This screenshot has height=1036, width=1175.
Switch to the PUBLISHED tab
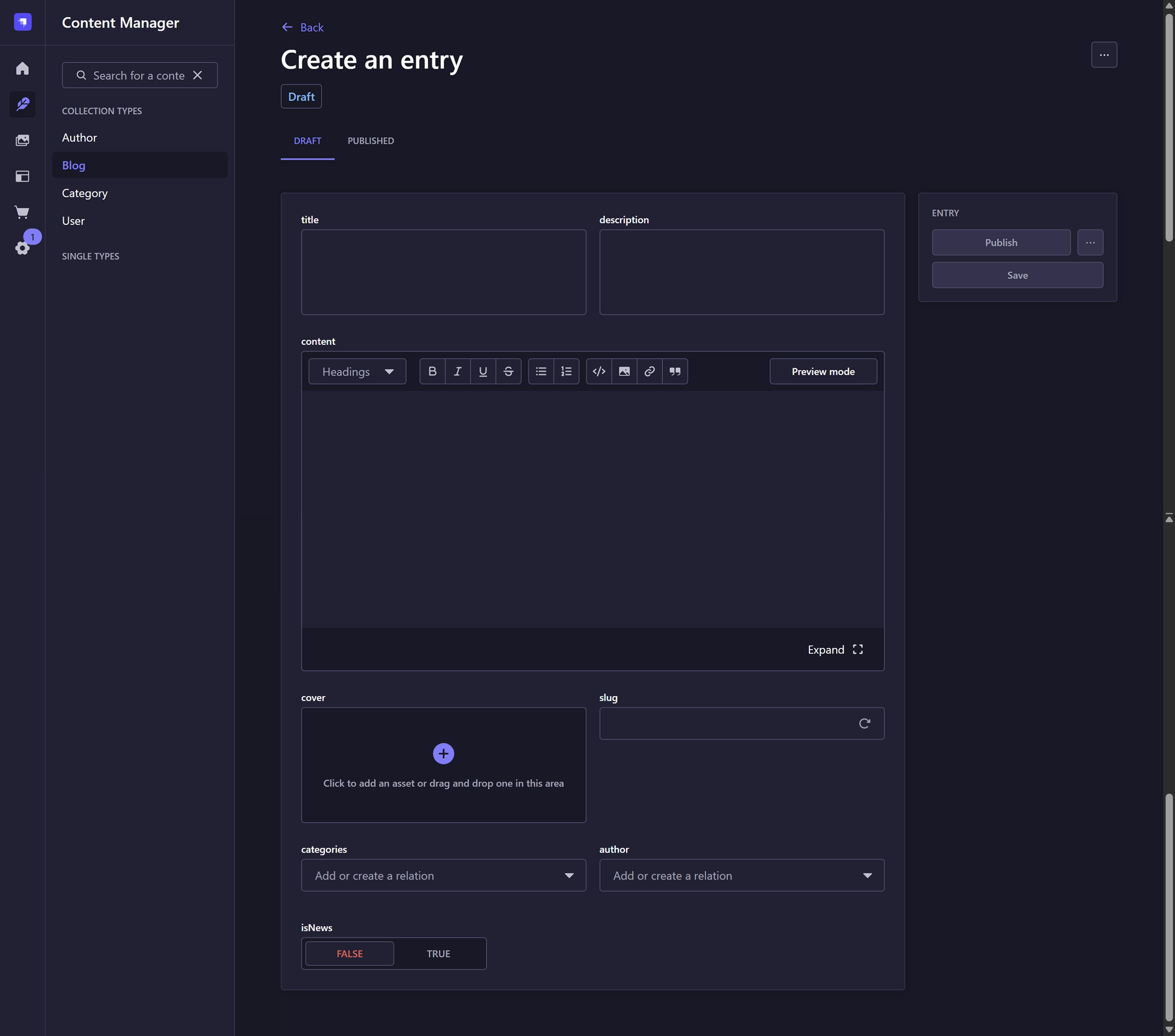click(370, 141)
